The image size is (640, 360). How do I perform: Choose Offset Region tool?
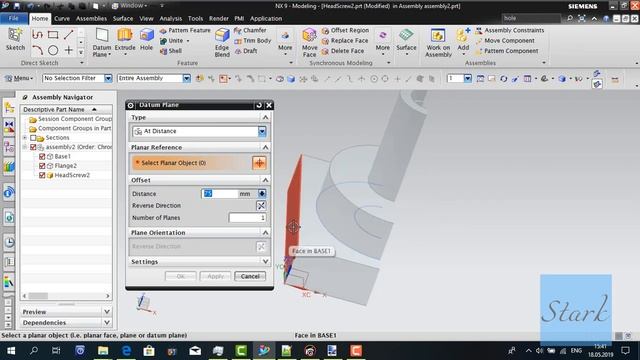click(x=345, y=30)
